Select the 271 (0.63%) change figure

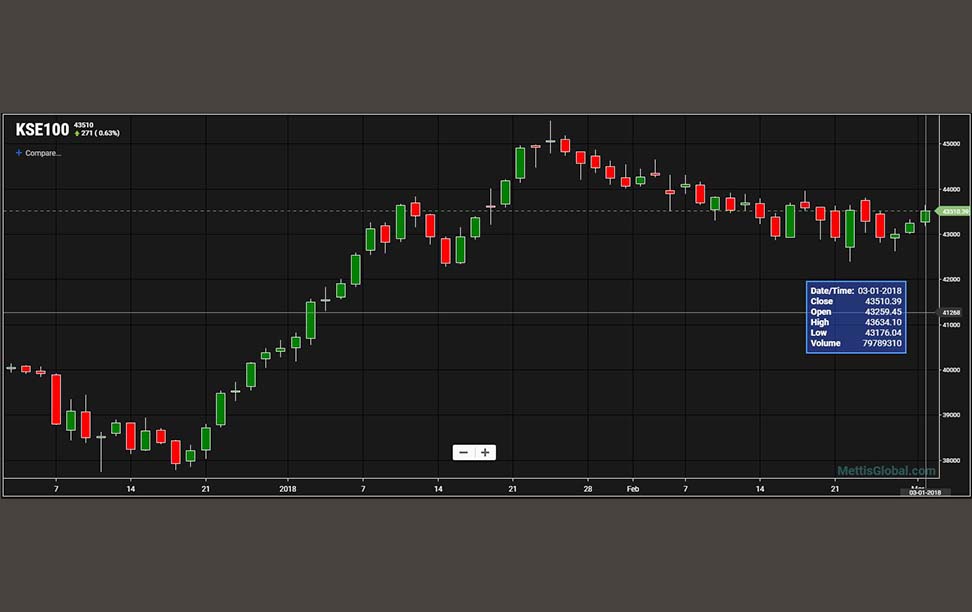click(x=97, y=133)
